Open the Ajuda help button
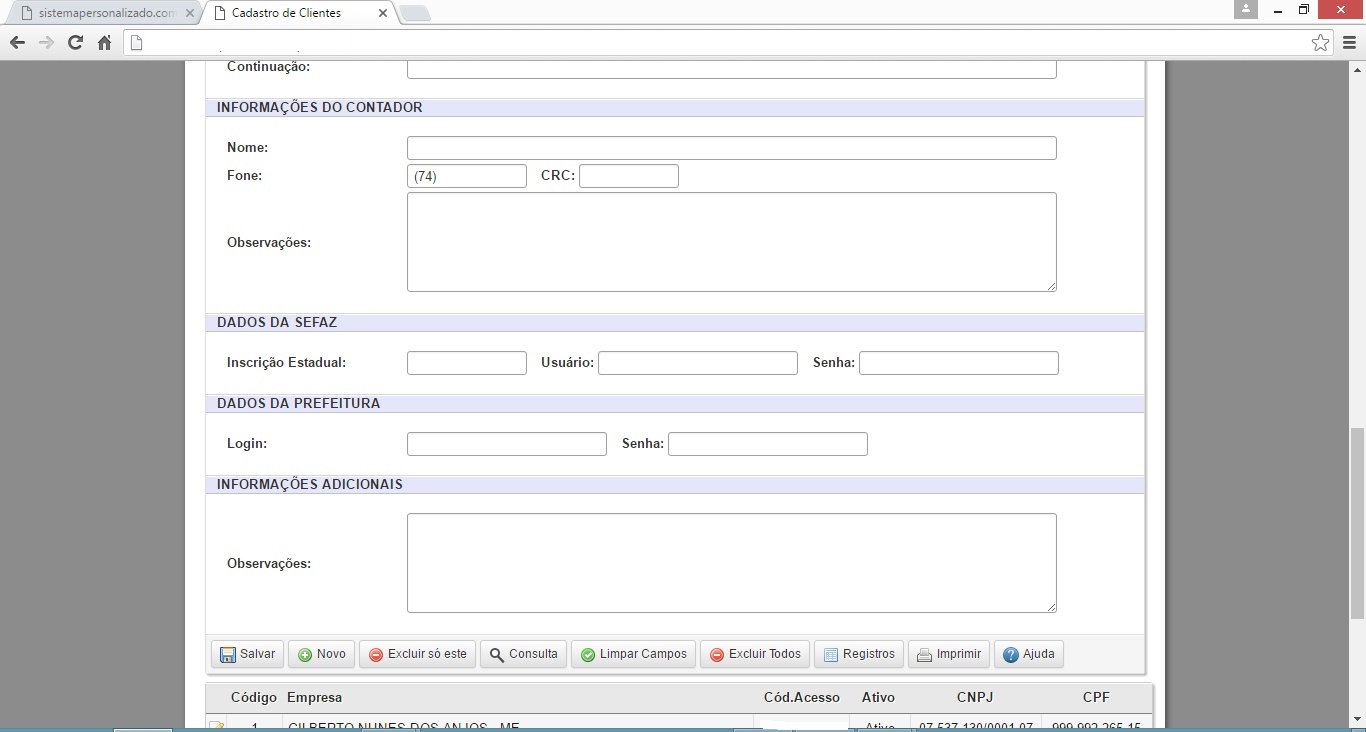Screen dimensions: 1366x732 (x=1028, y=654)
